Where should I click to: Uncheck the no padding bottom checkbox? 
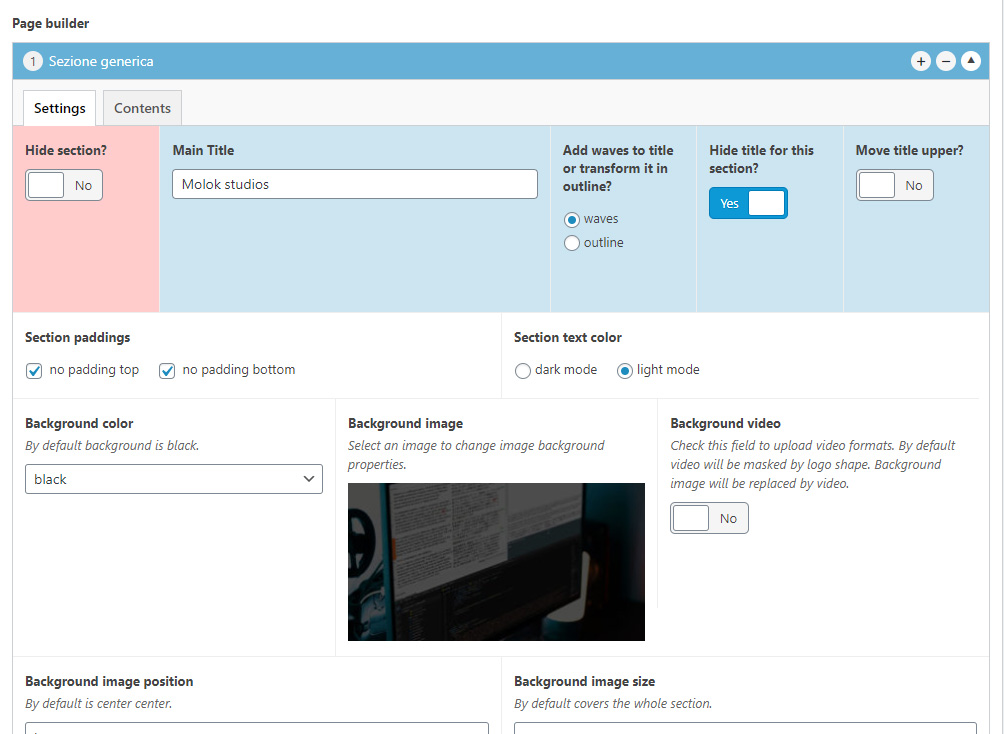(x=167, y=371)
